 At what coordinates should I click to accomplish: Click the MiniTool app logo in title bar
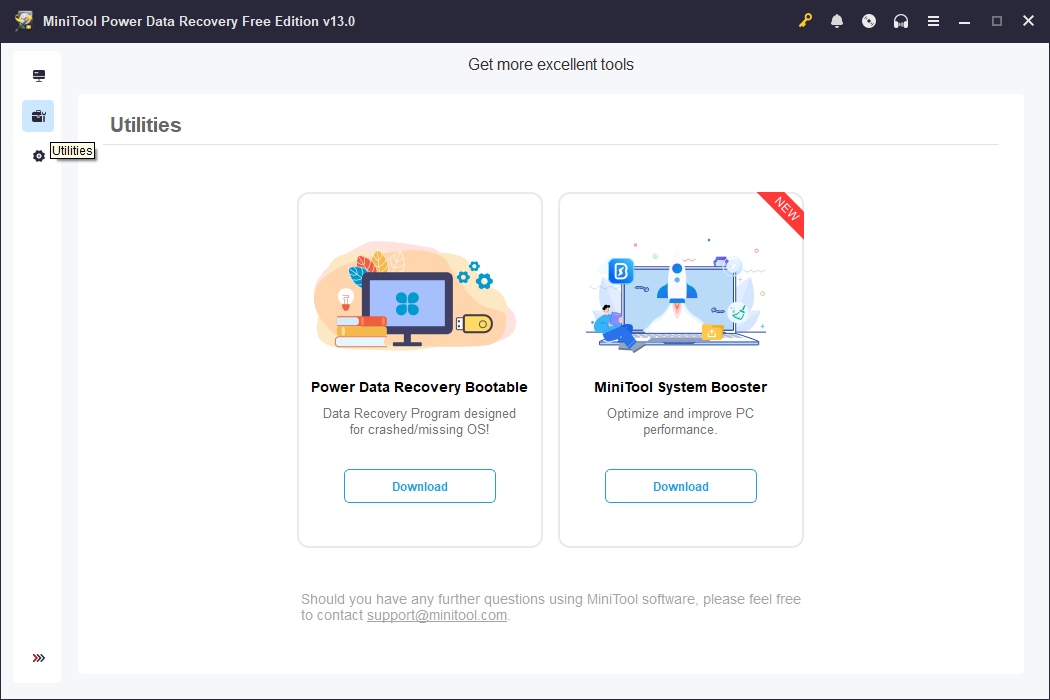[24, 21]
